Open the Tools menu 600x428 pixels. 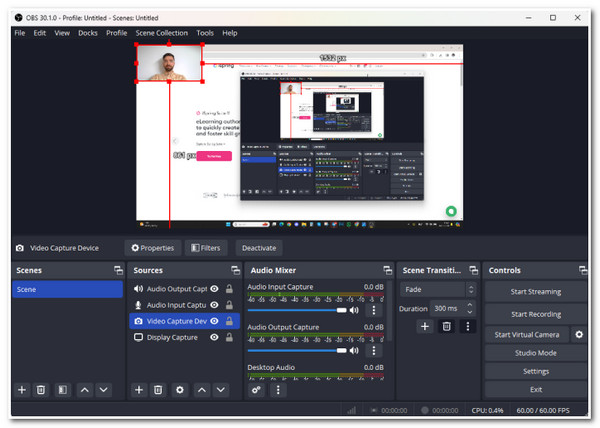tap(205, 33)
